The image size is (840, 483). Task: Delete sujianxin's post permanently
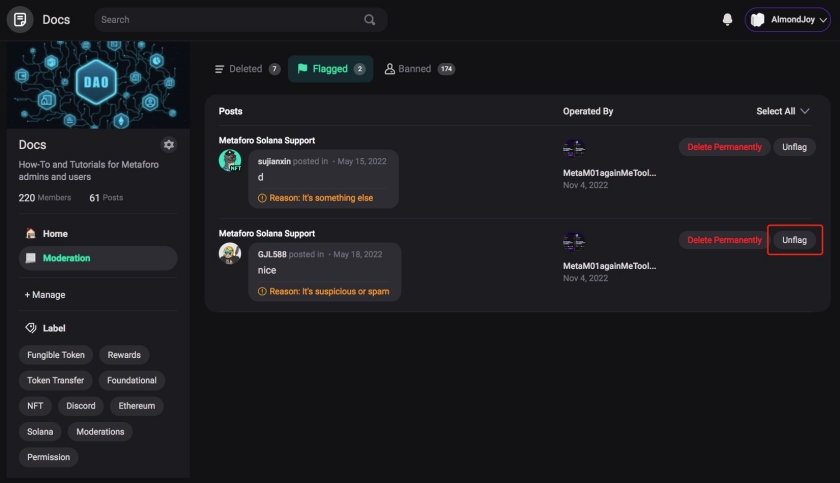click(724, 147)
